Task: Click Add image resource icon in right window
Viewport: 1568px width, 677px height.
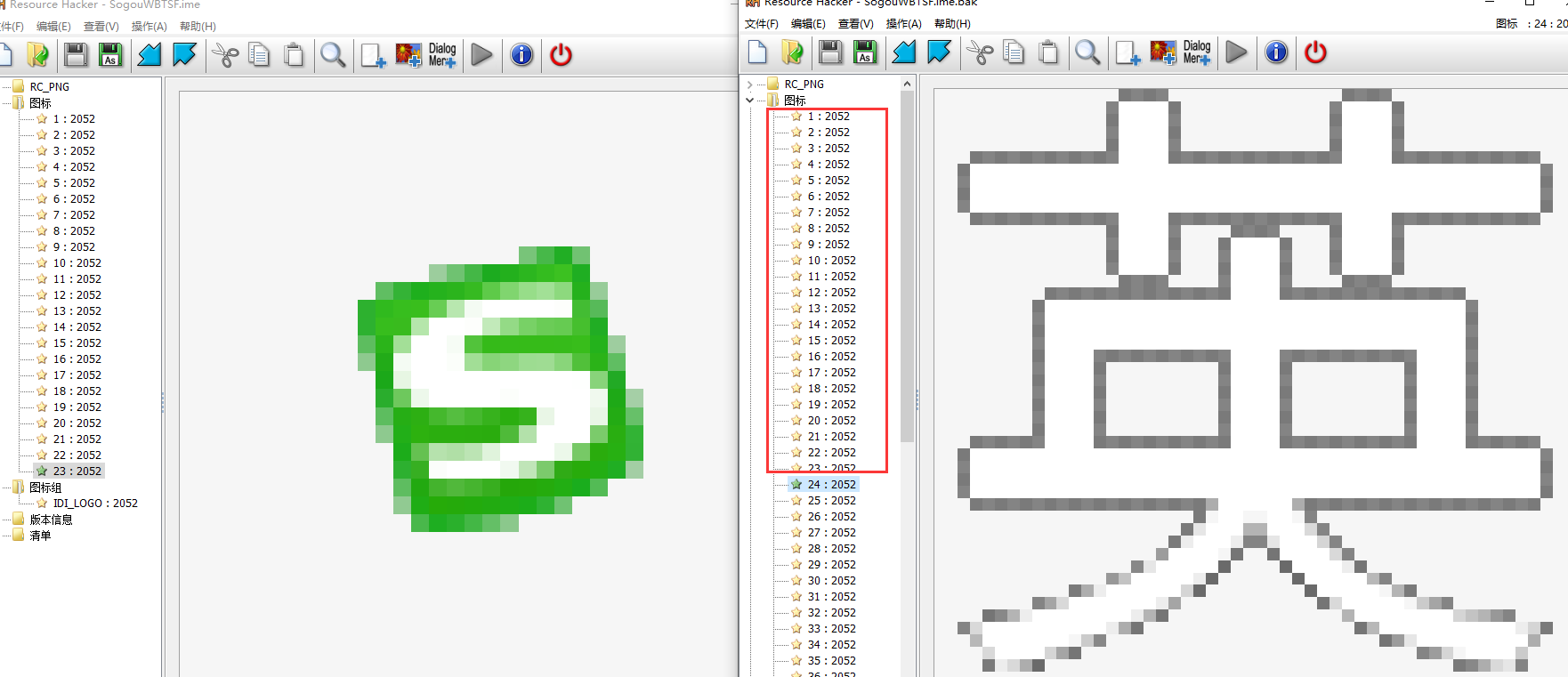Action: click(1163, 52)
